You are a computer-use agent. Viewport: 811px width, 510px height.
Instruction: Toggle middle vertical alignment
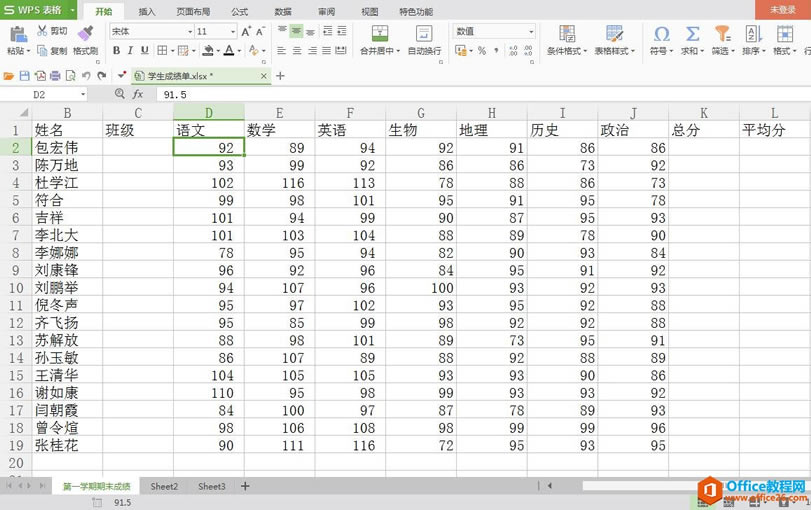[296, 31]
